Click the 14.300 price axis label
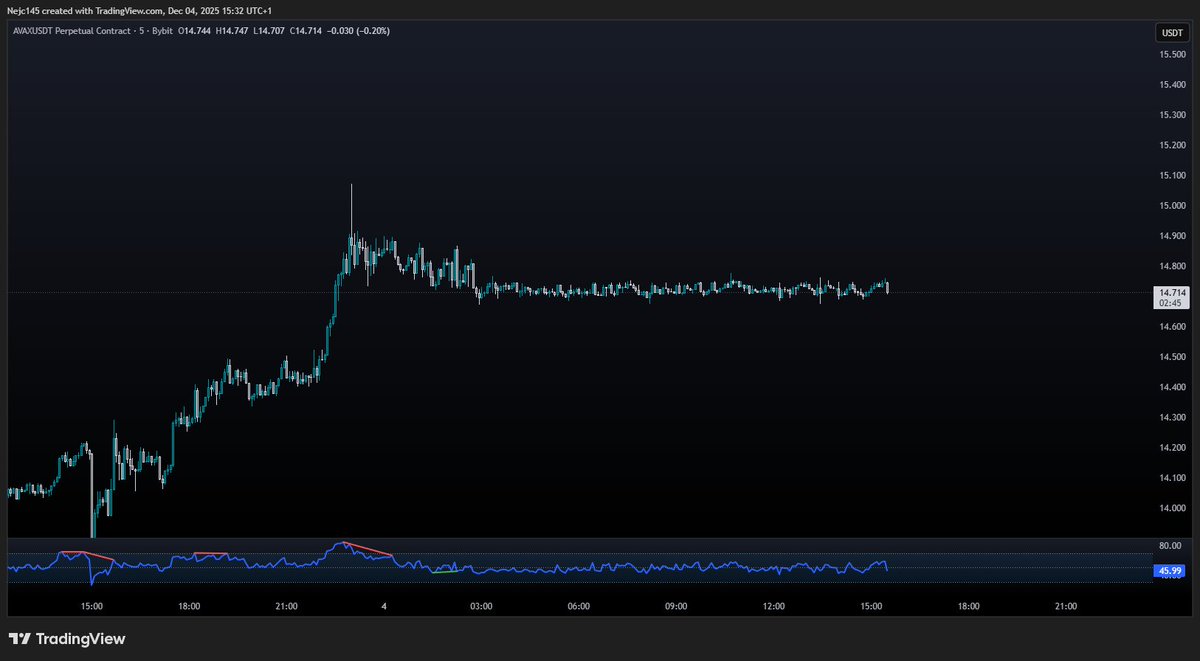 1171,417
